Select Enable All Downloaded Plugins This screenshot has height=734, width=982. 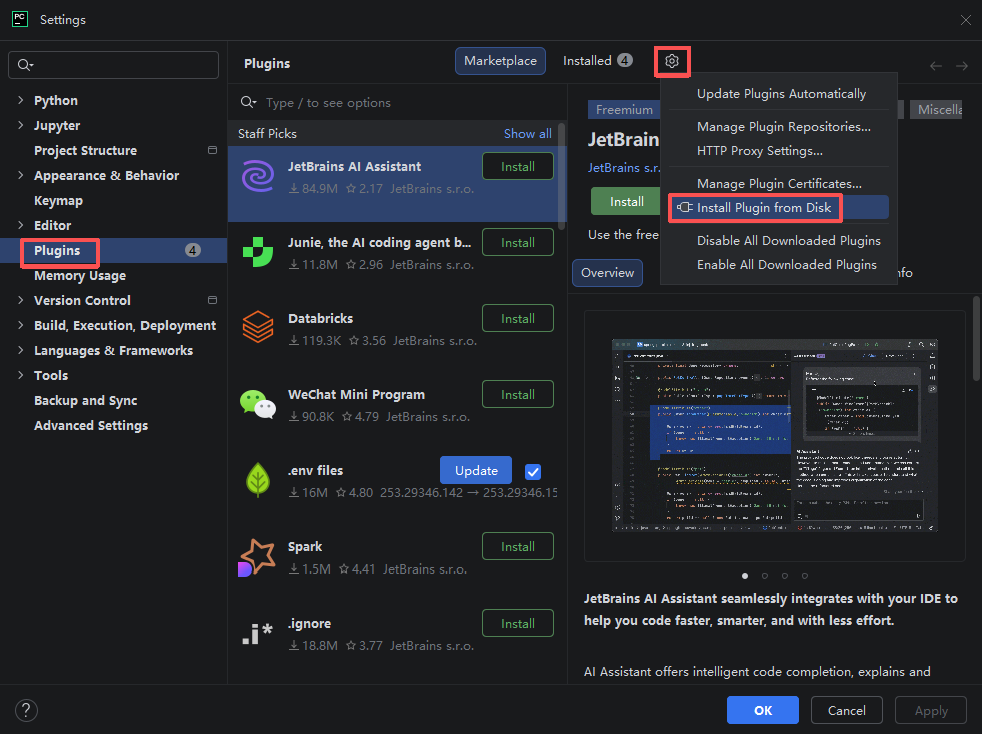787,265
